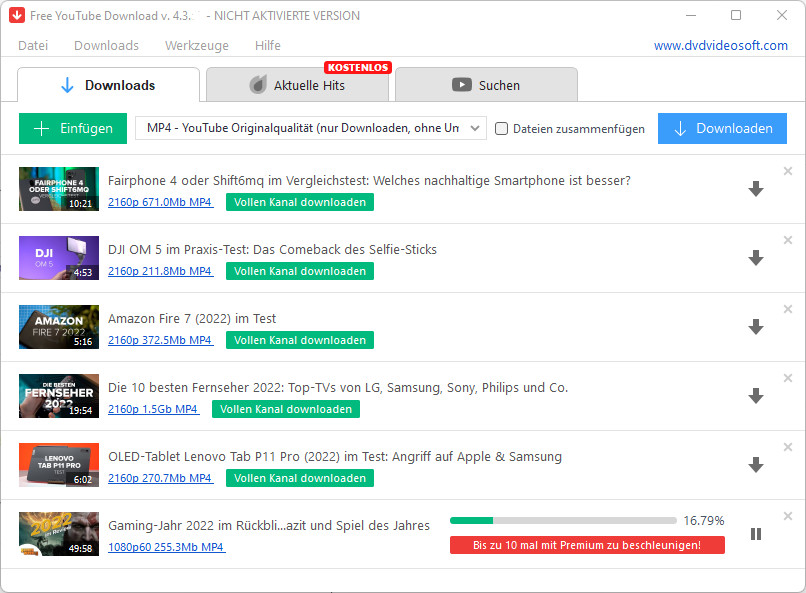Open quality options 2160p 671.0Mb MP4
Image resolution: width=806 pixels, height=593 pixels.
click(160, 202)
